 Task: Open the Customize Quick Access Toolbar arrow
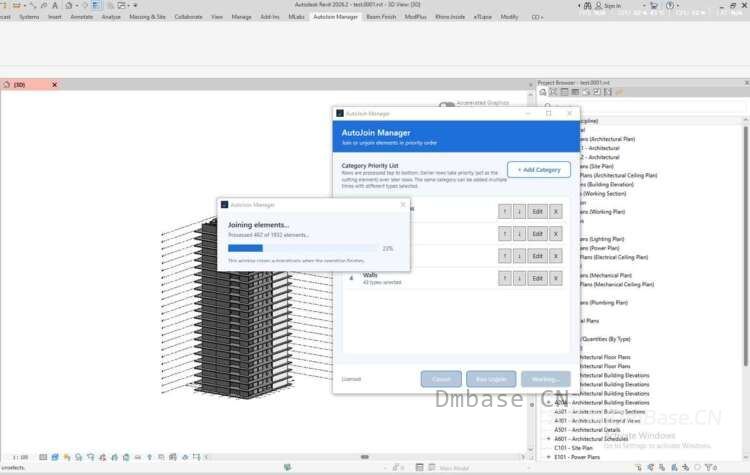coord(135,5)
